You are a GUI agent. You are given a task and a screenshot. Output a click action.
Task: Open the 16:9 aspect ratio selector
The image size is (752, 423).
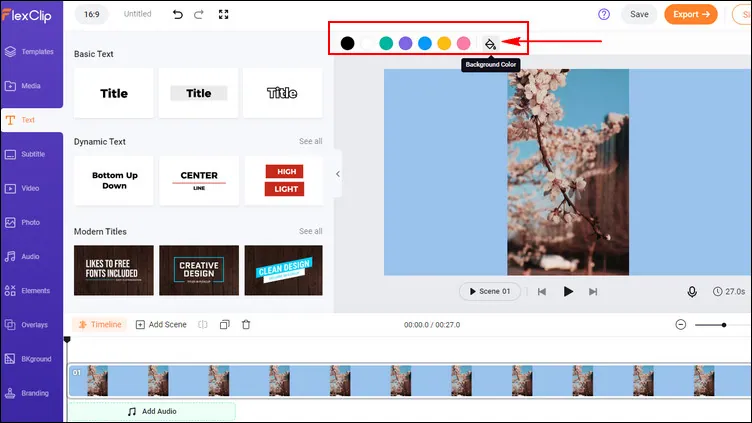92,14
